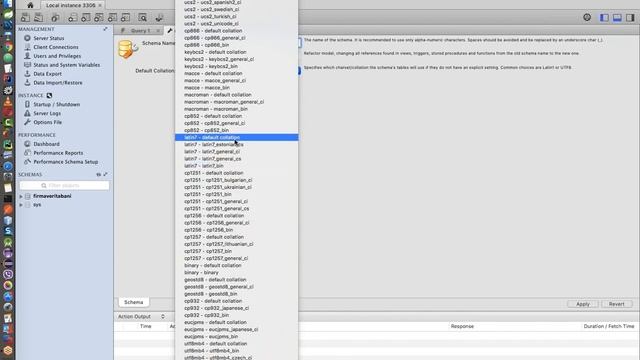Click the Options File wrench icon
The height and width of the screenshot is (360, 640).
27,122
